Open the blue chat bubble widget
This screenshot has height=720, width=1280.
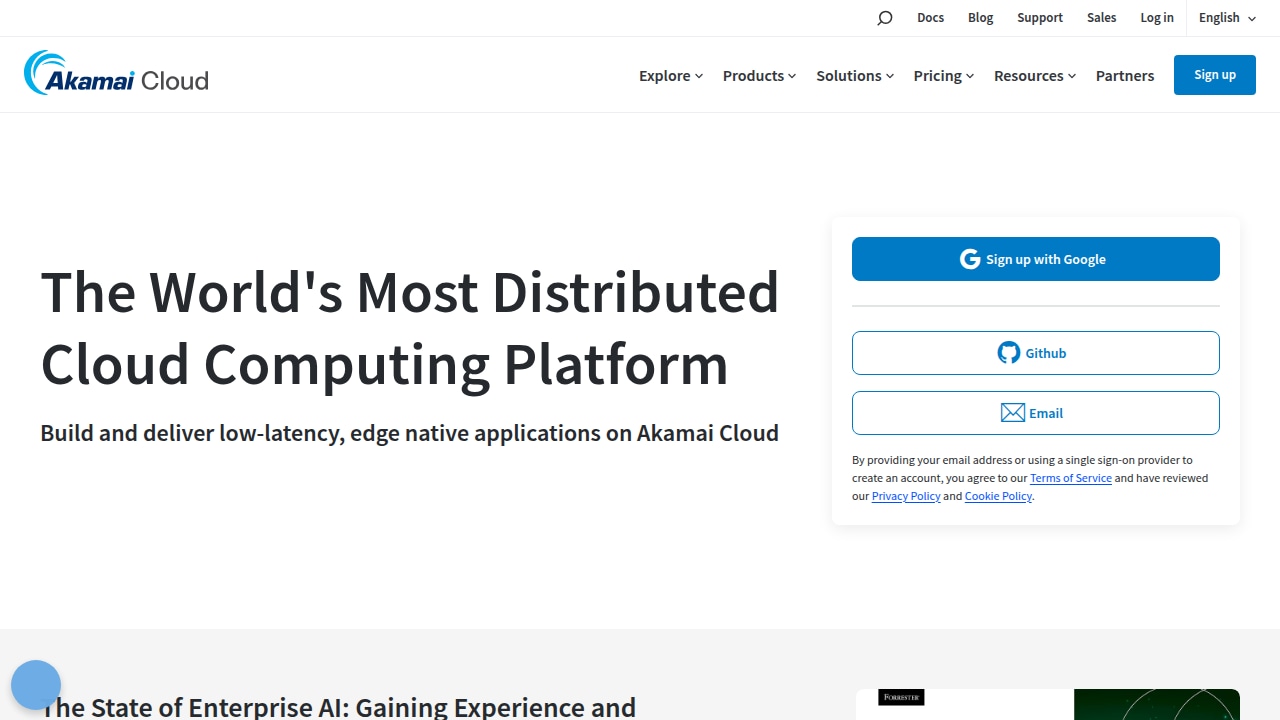(36, 685)
